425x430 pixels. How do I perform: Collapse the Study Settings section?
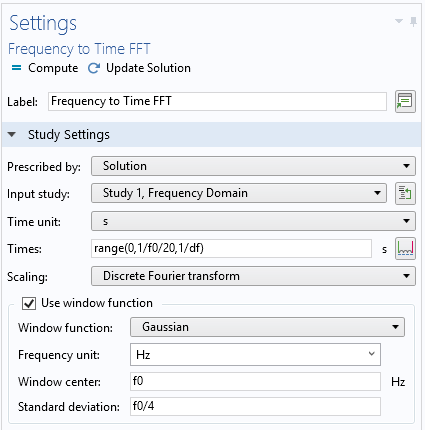[x=12, y=135]
